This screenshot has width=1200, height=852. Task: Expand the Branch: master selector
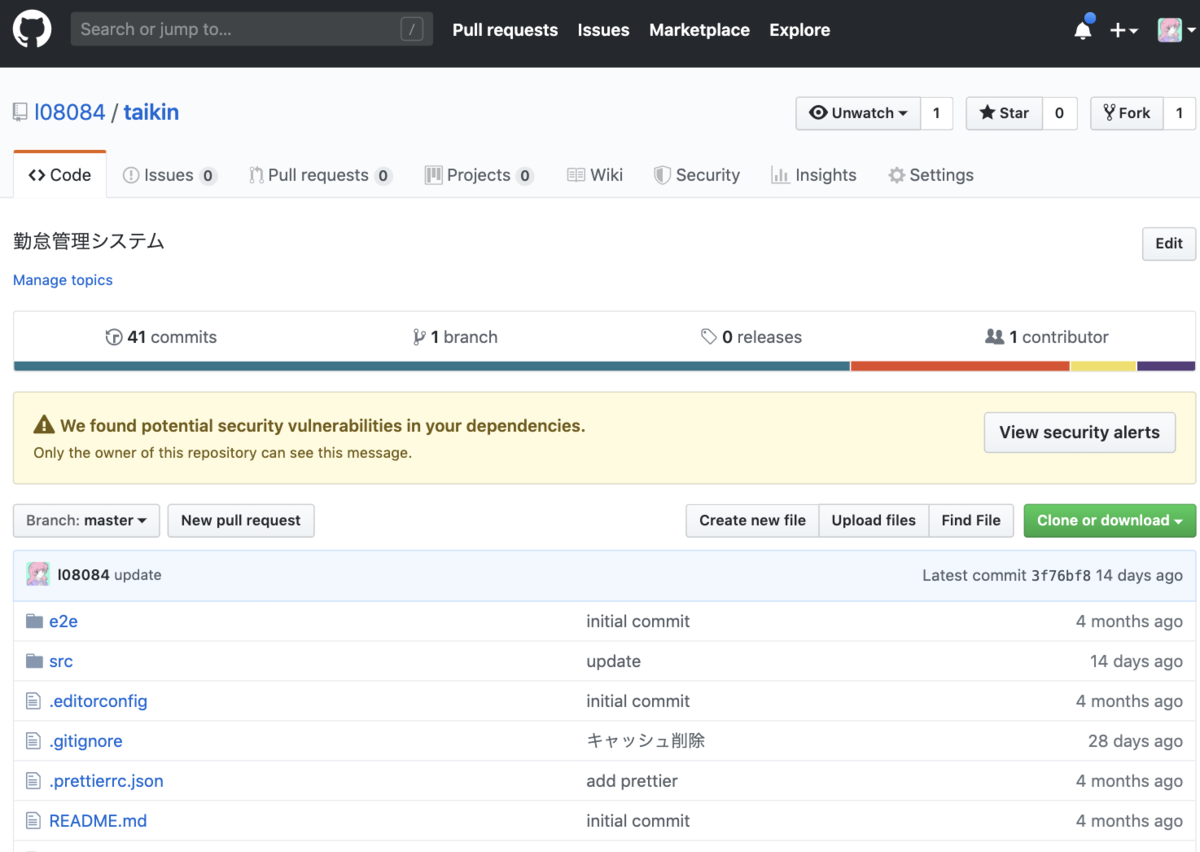(x=86, y=520)
